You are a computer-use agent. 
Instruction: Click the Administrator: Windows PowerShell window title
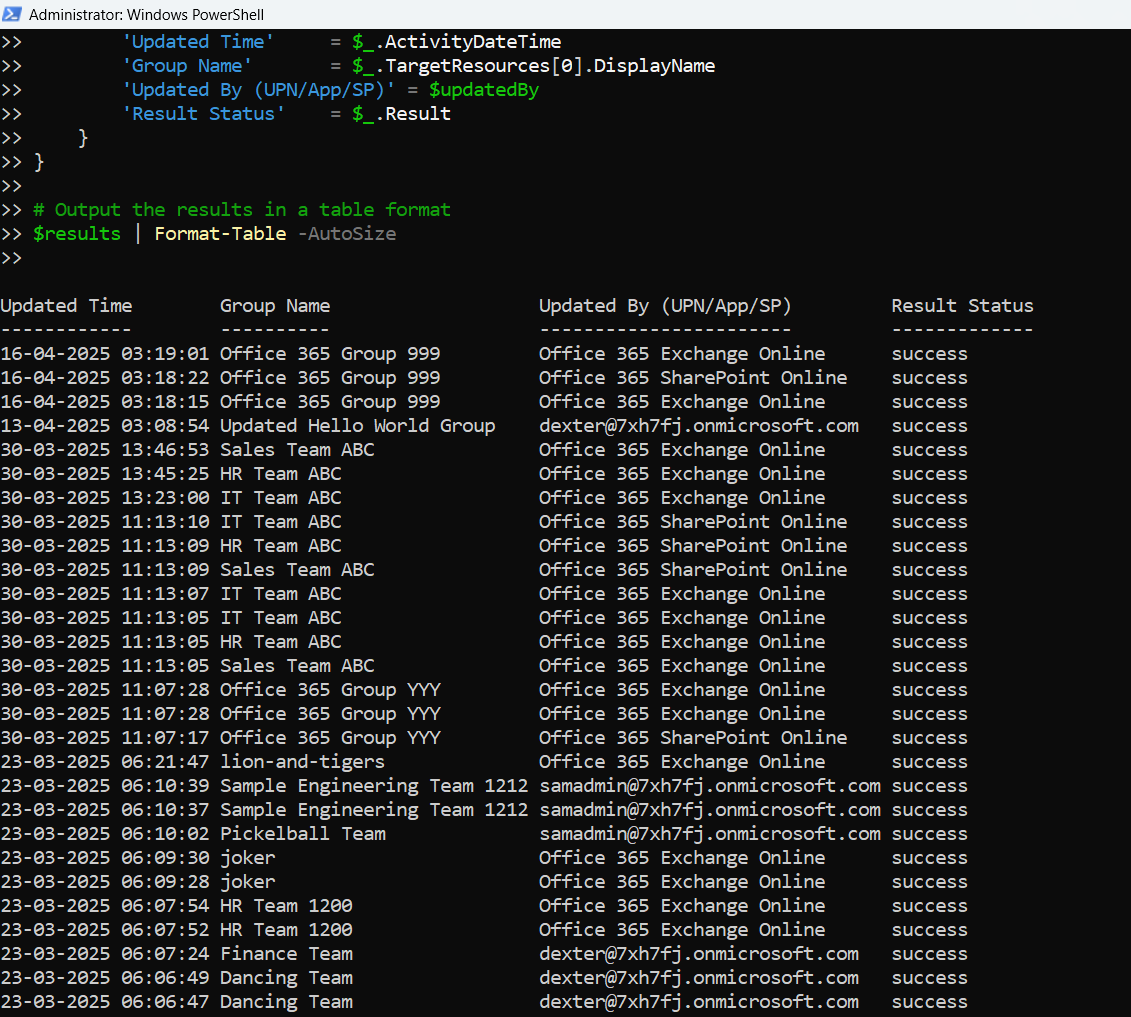[146, 15]
